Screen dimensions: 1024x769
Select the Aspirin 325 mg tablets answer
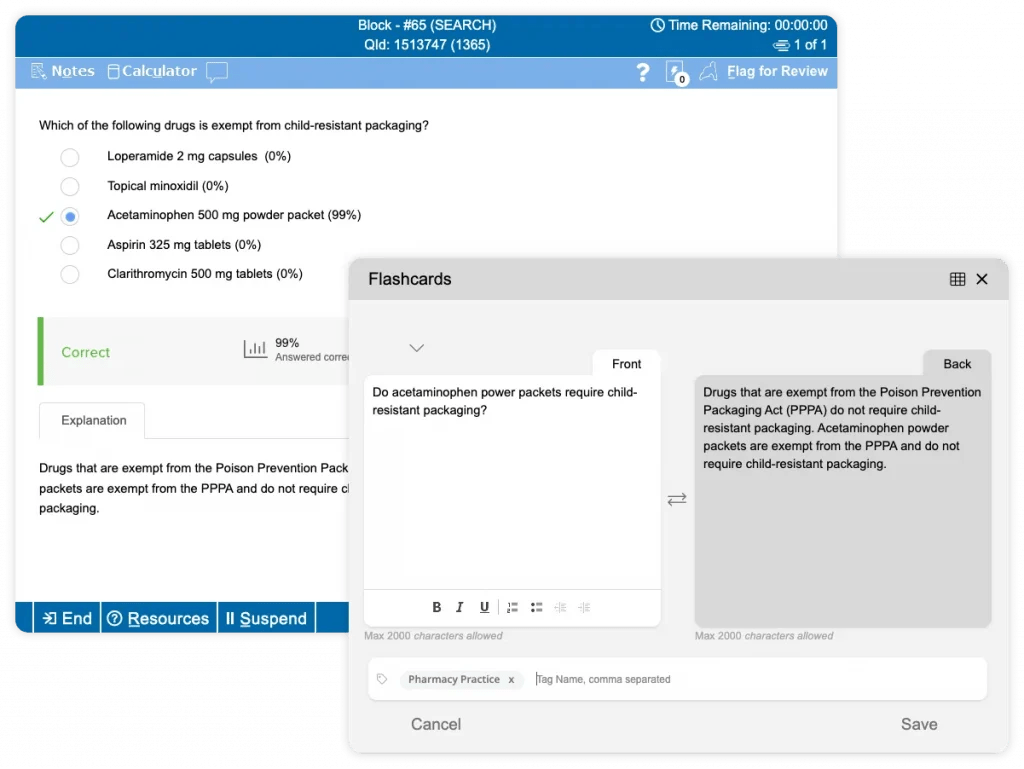tap(70, 245)
